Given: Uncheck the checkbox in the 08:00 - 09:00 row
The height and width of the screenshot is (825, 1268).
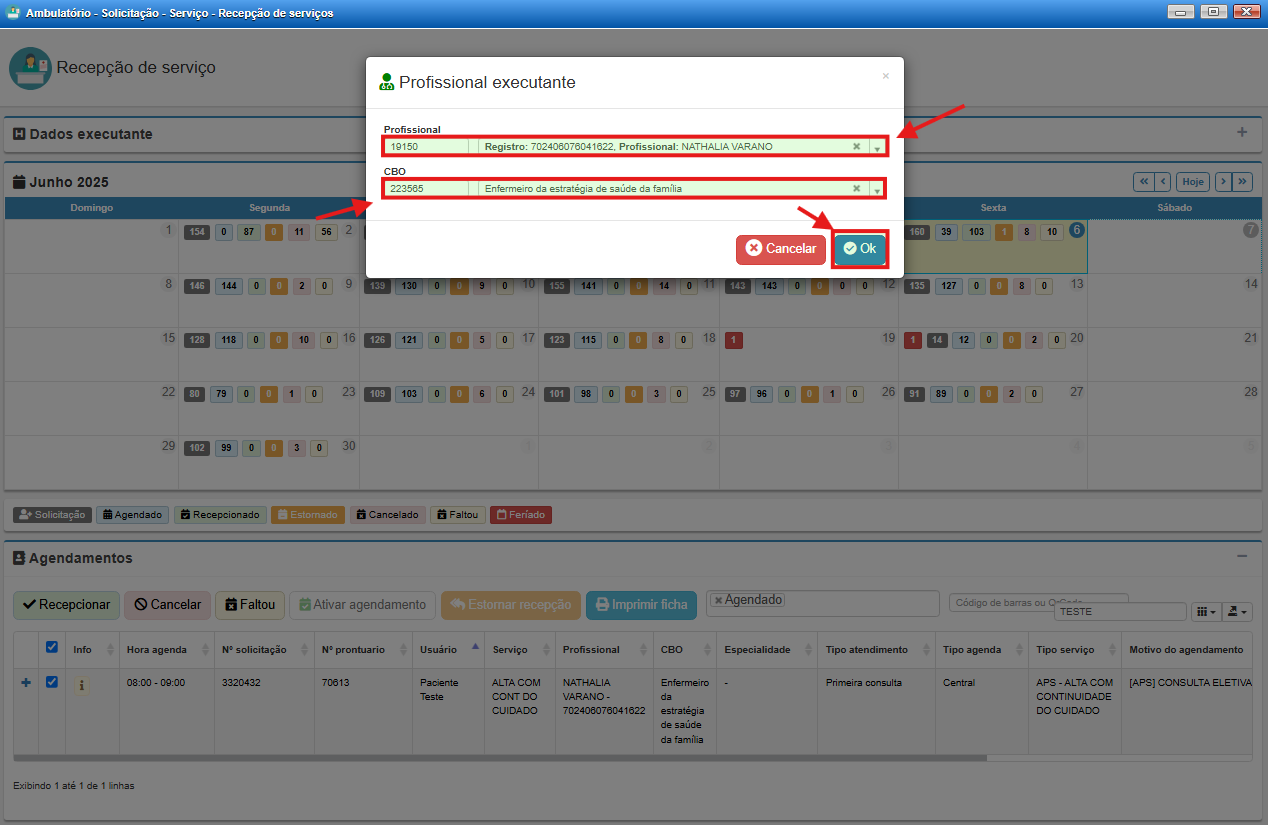Looking at the screenshot, I should [x=52, y=683].
